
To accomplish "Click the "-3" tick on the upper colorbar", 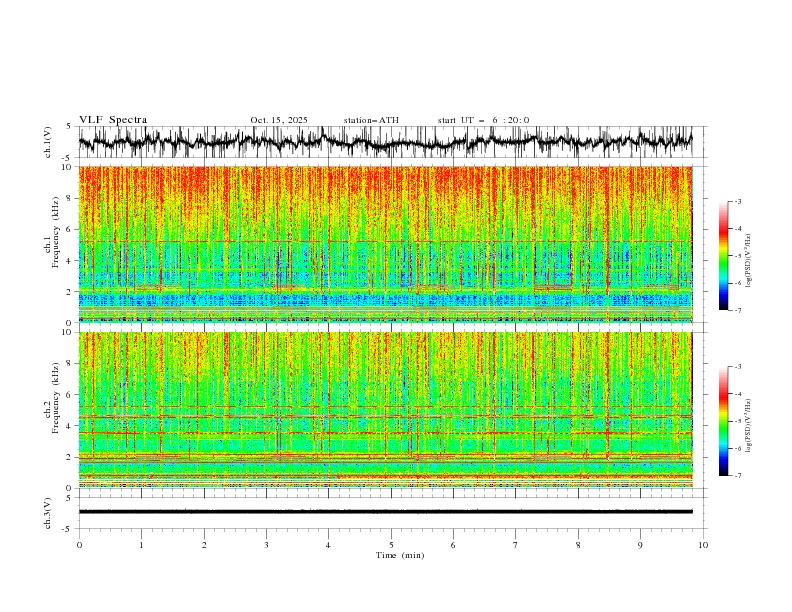I will point(737,201).
